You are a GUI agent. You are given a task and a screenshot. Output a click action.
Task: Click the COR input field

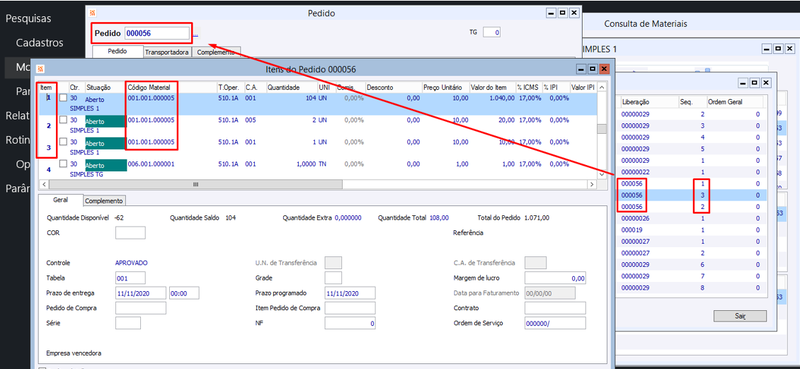(130, 233)
